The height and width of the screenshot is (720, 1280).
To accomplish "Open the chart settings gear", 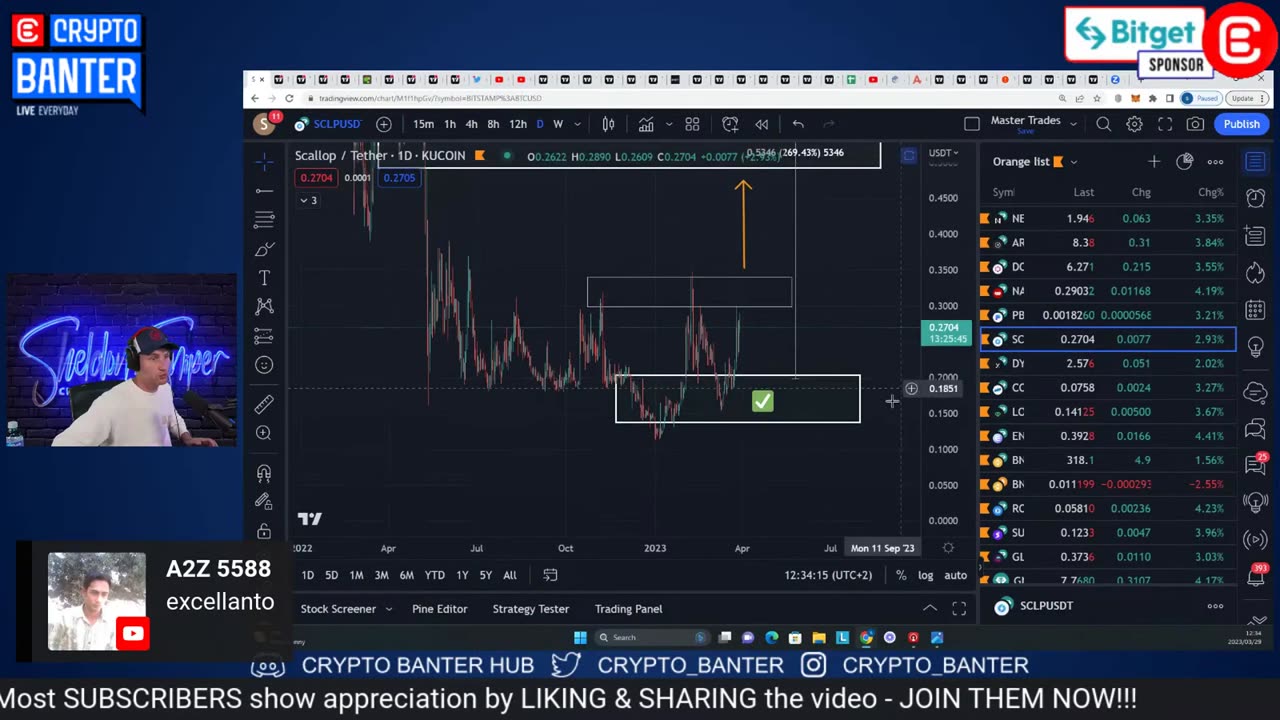I will (1134, 124).
